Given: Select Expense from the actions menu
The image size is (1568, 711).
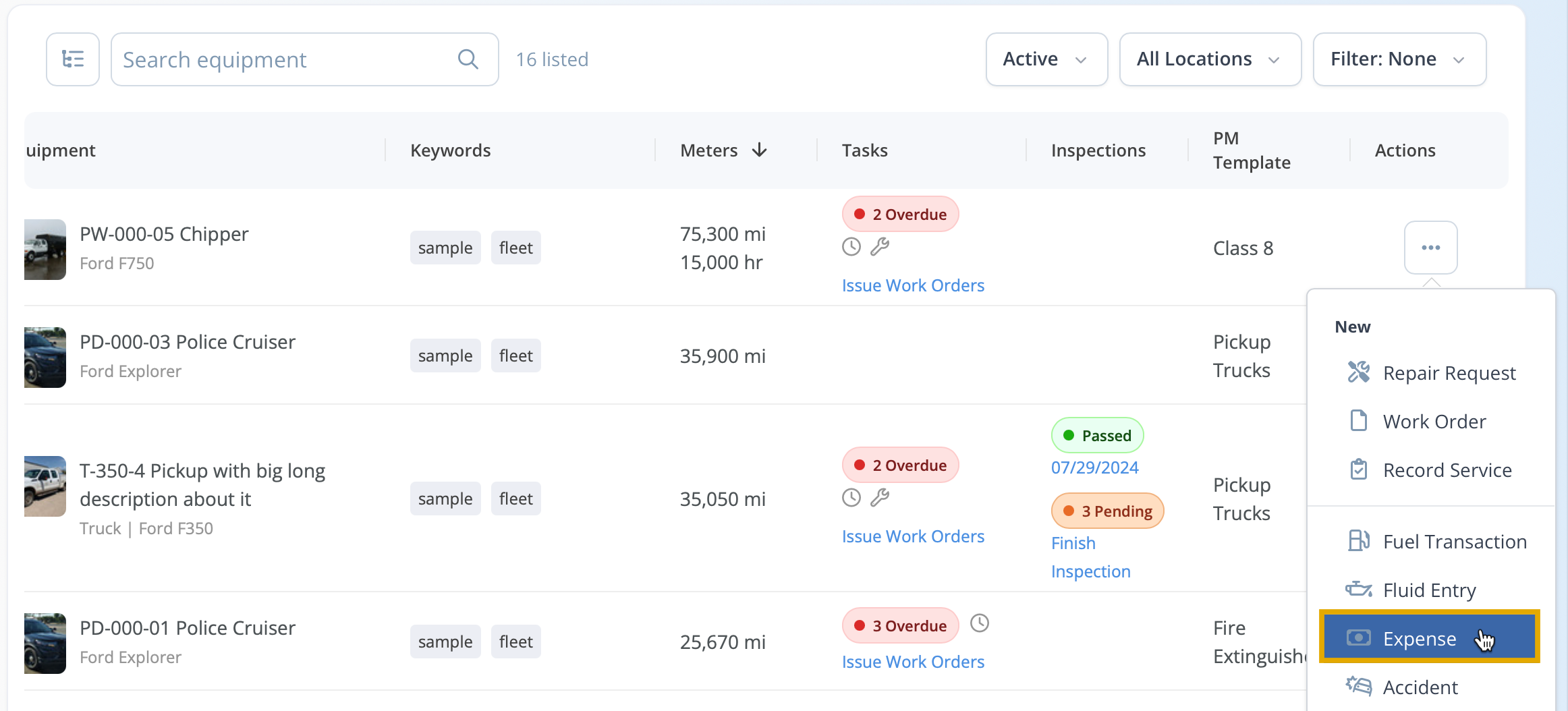Looking at the screenshot, I should click(x=1429, y=638).
